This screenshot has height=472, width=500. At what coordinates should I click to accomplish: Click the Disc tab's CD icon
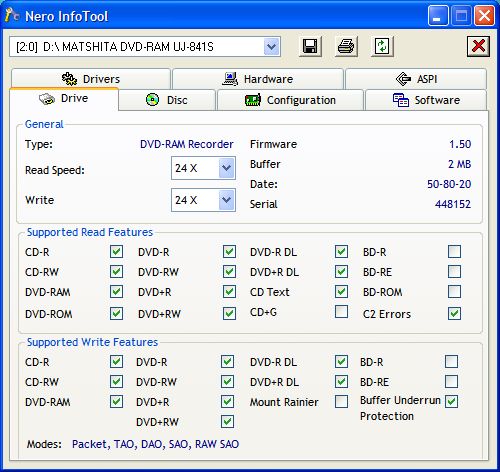click(x=153, y=100)
